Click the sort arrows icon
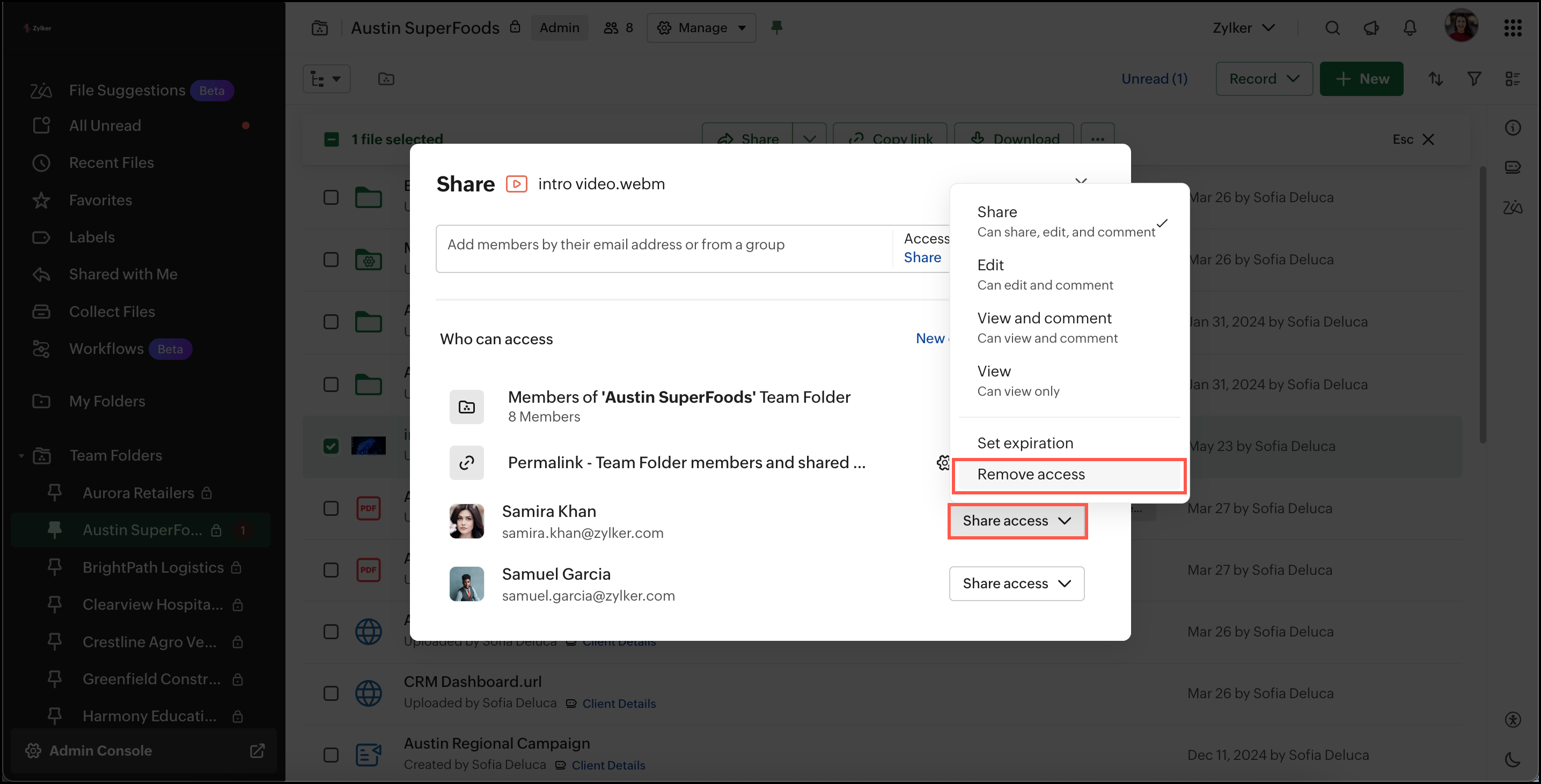1541x784 pixels. [x=1436, y=79]
